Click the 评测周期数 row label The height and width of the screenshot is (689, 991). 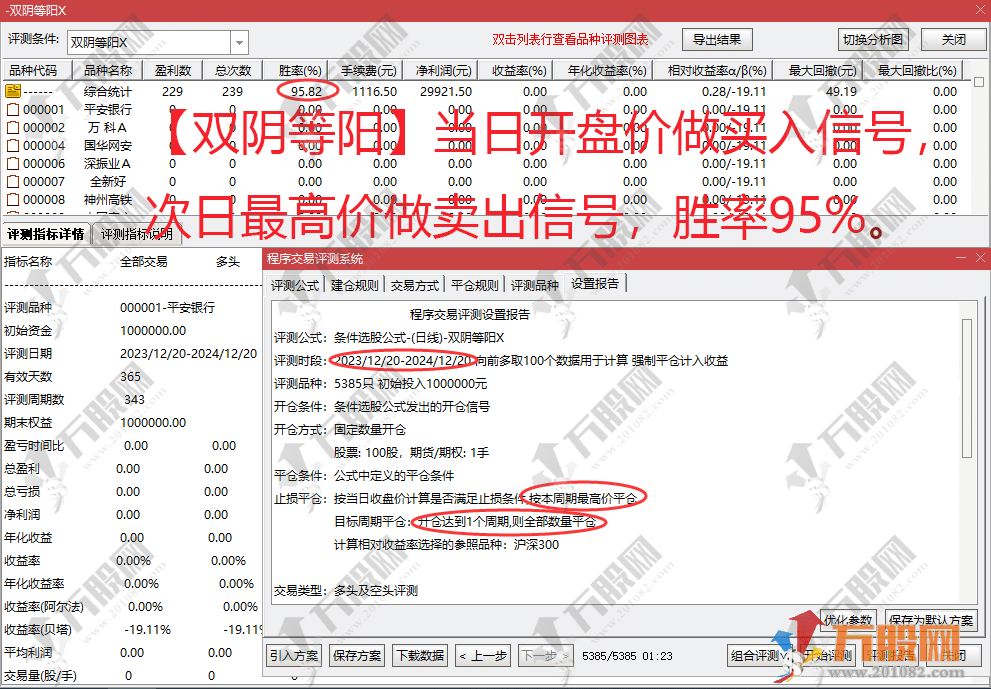[34, 399]
